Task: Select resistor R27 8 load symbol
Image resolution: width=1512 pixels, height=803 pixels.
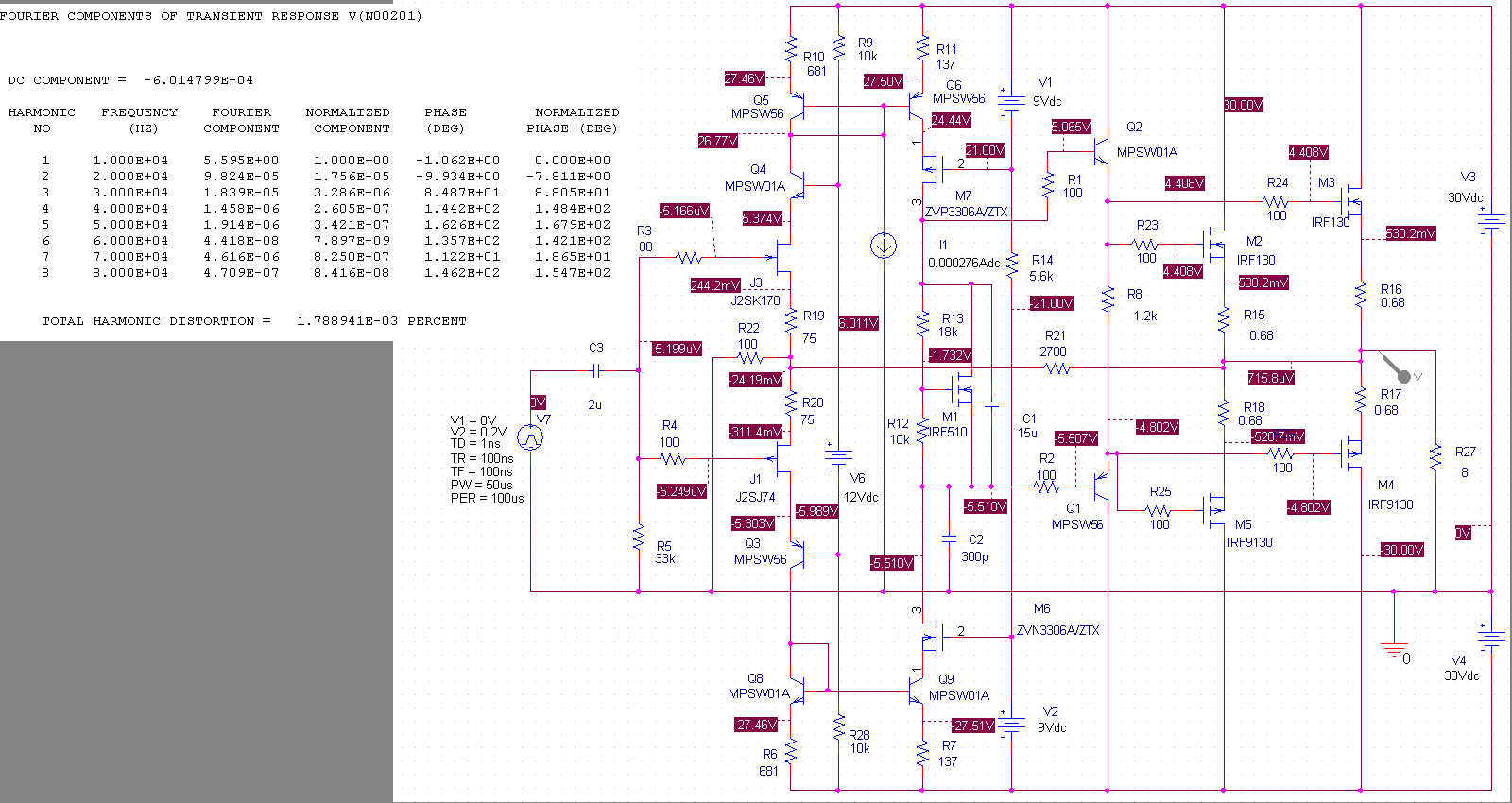Action: click(x=1435, y=457)
